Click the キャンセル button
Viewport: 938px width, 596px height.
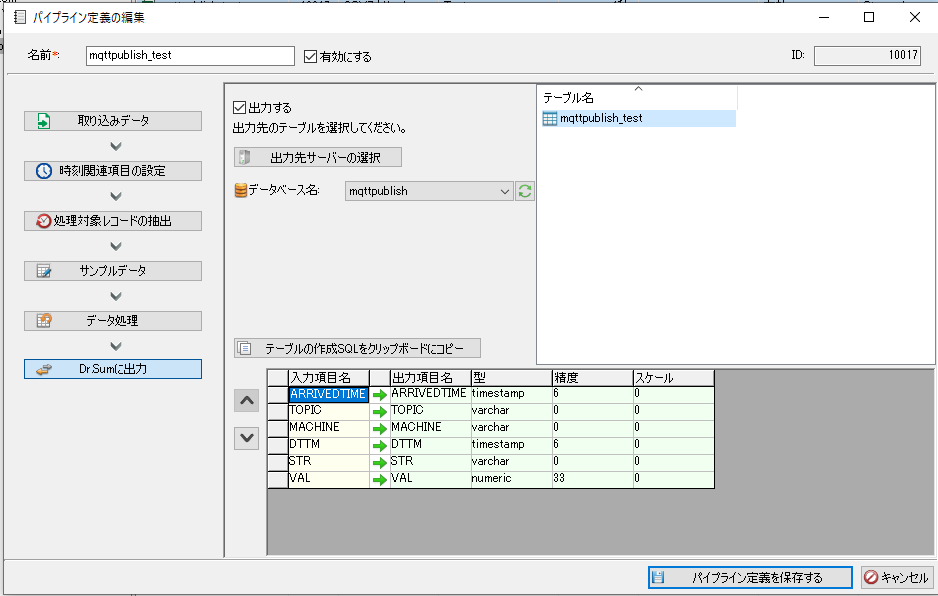[x=897, y=577]
